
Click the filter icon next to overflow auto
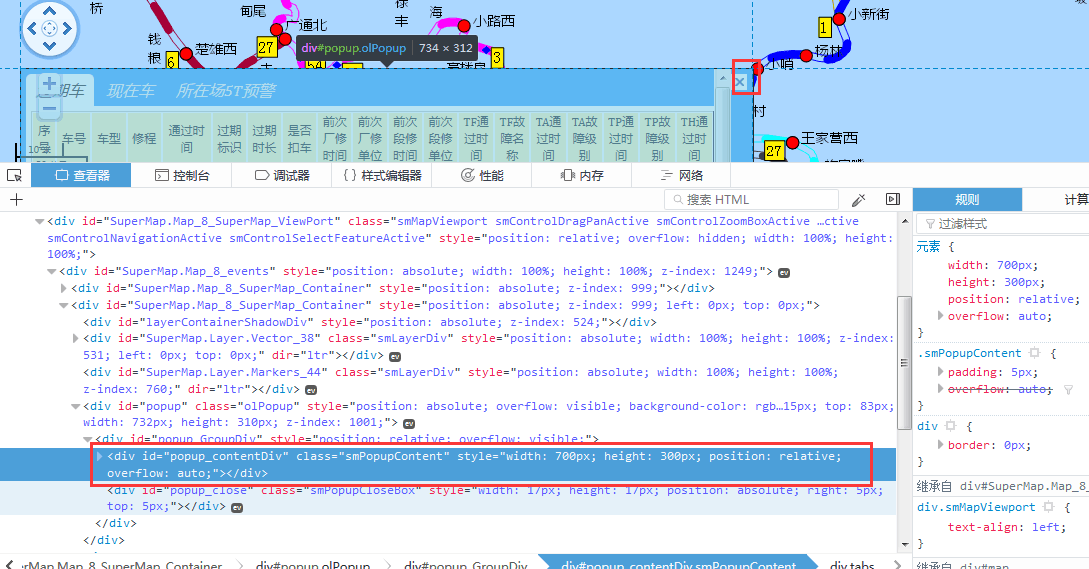point(1068,389)
